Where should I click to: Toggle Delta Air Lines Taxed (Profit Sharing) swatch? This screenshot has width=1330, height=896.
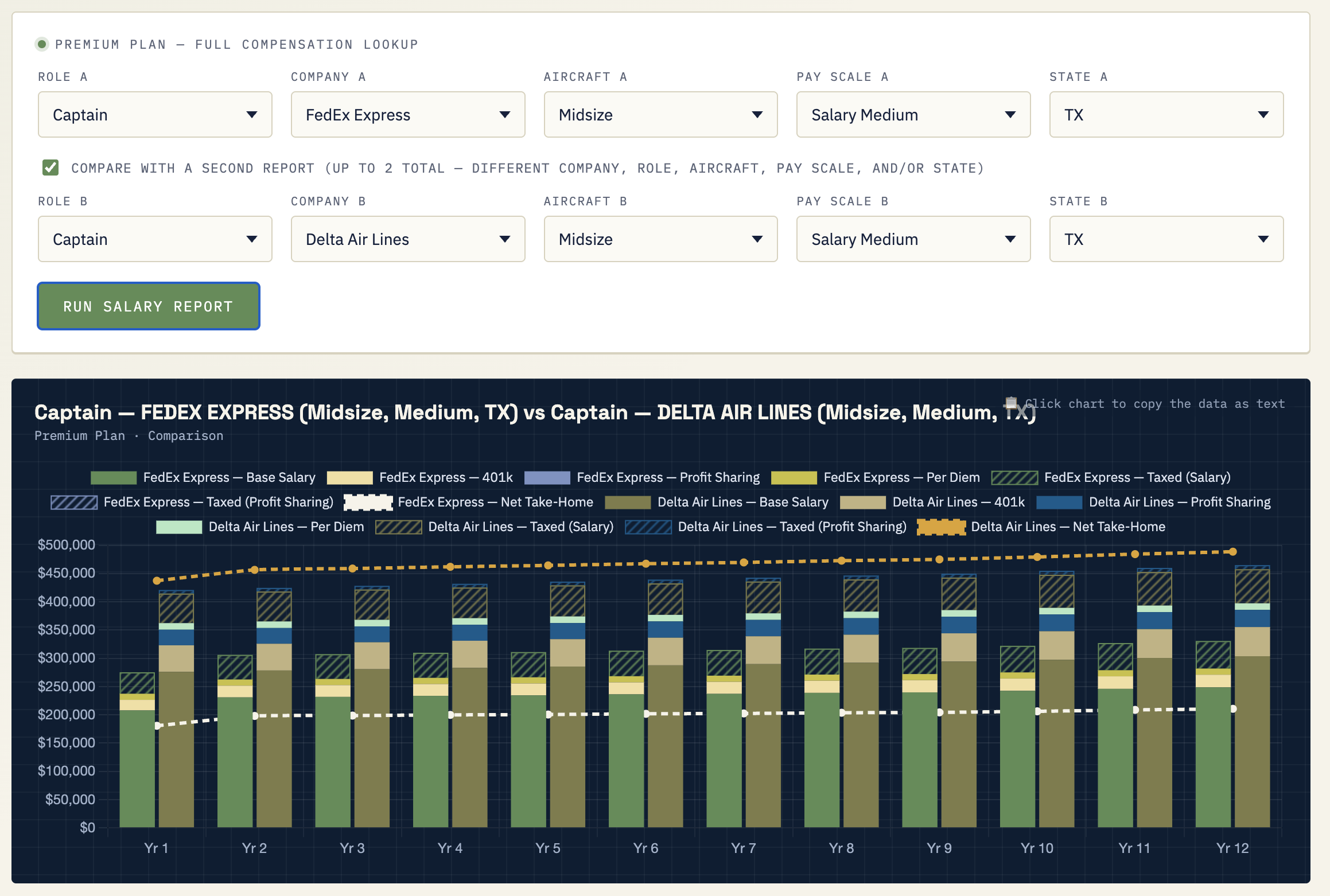(x=648, y=527)
